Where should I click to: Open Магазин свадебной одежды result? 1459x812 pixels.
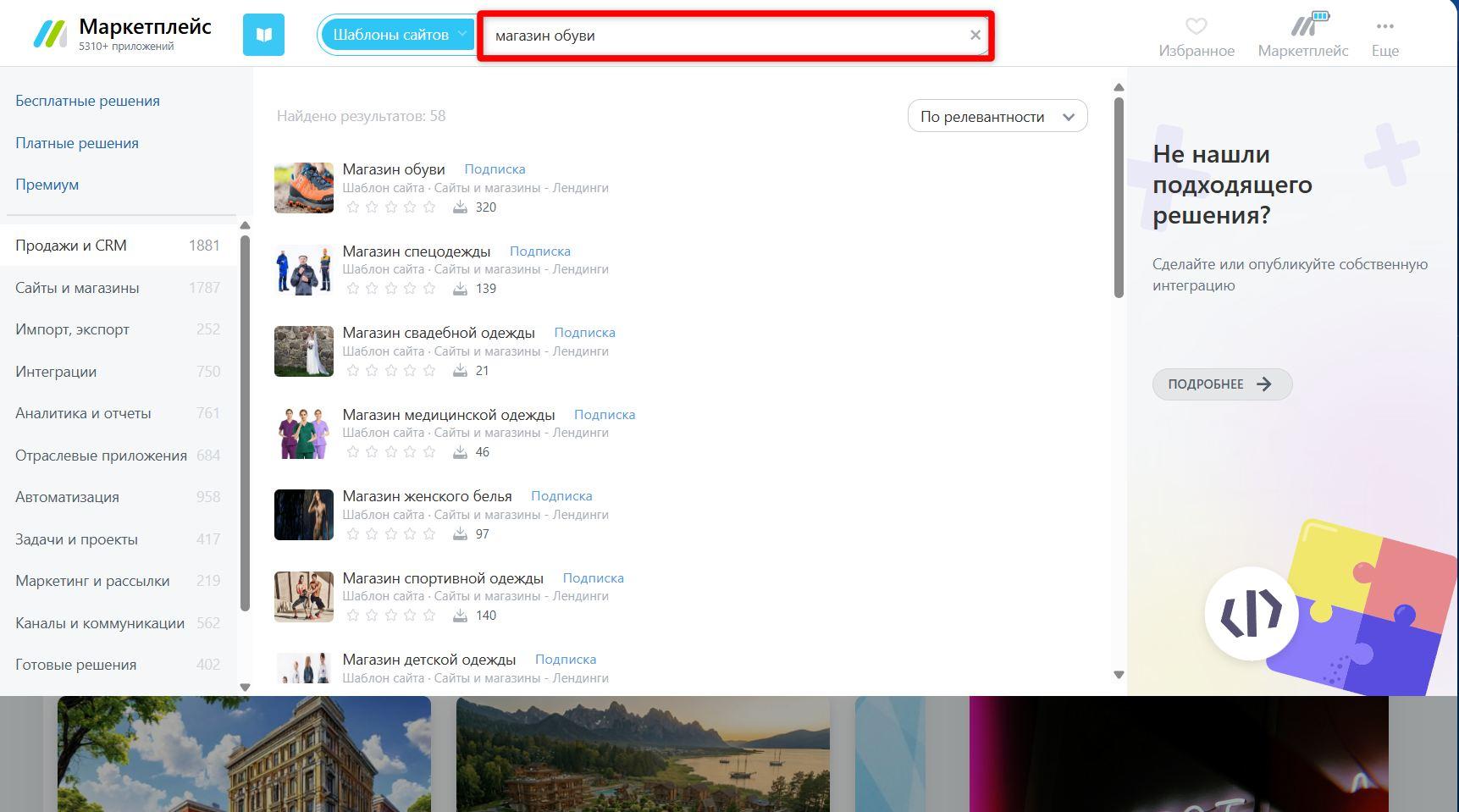pyautogui.click(x=438, y=333)
